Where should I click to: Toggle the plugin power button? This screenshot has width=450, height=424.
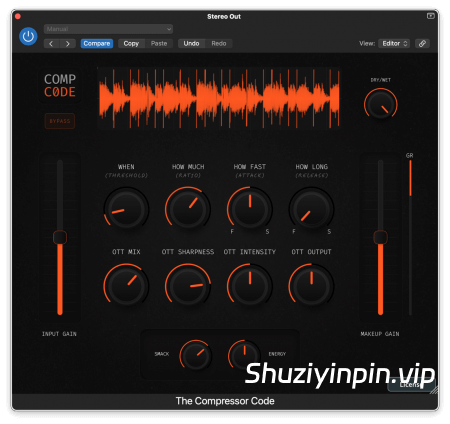point(28,36)
